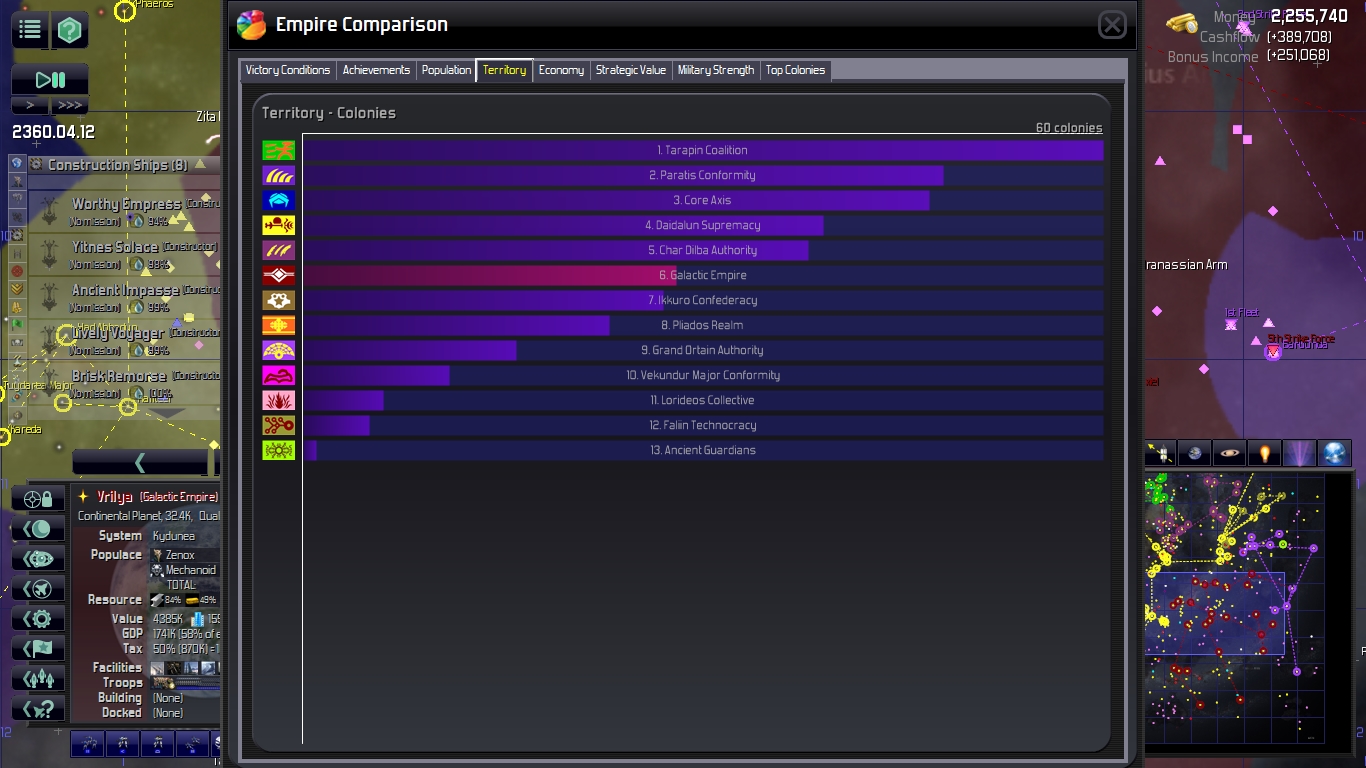Image resolution: width=1366 pixels, height=768 pixels.
Task: Click the Vekundur Major Conformity flag icon
Action: (x=279, y=375)
